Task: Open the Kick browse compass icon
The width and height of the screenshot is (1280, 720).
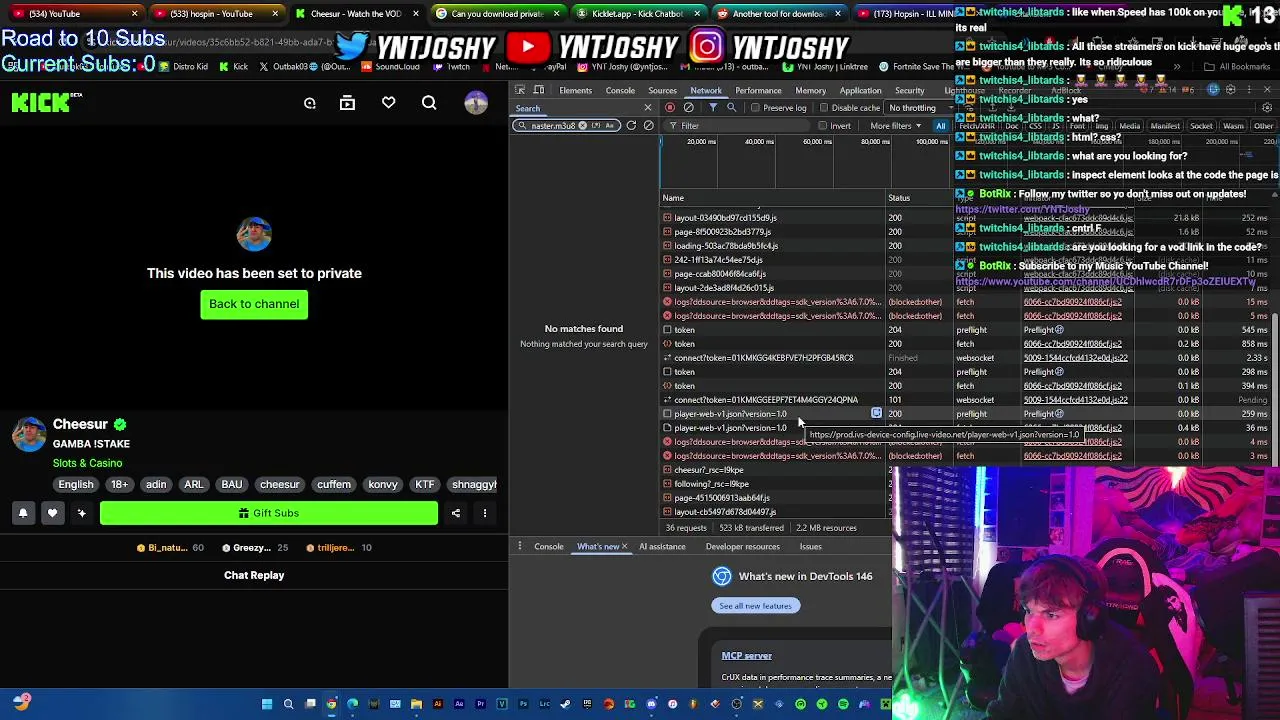Action: click(310, 103)
